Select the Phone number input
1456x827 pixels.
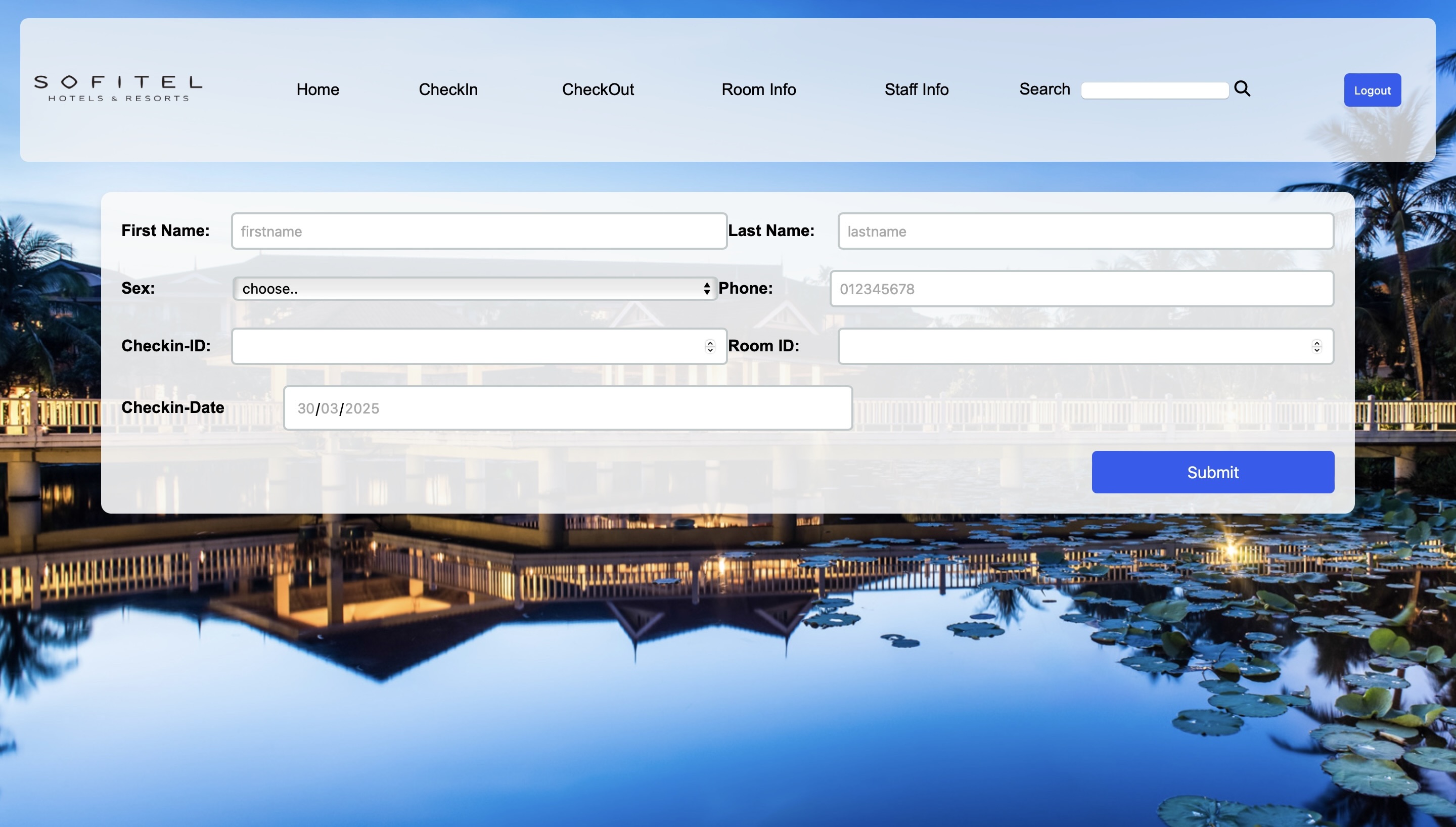point(1081,289)
